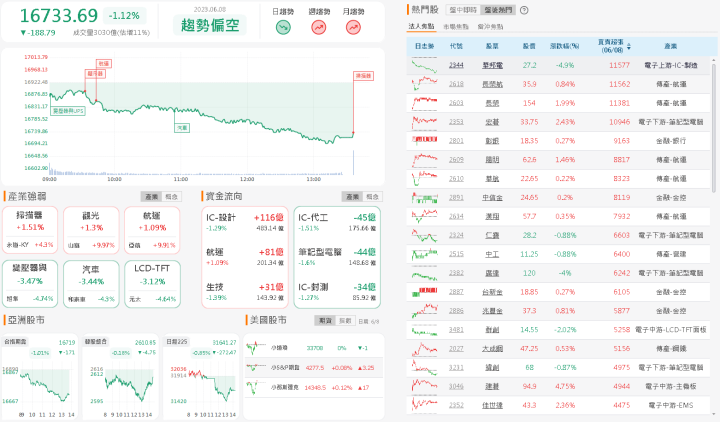Open the sparkline chart for stock 2618
Image resolution: width=720 pixels, height=422 pixels.
[x=424, y=84]
